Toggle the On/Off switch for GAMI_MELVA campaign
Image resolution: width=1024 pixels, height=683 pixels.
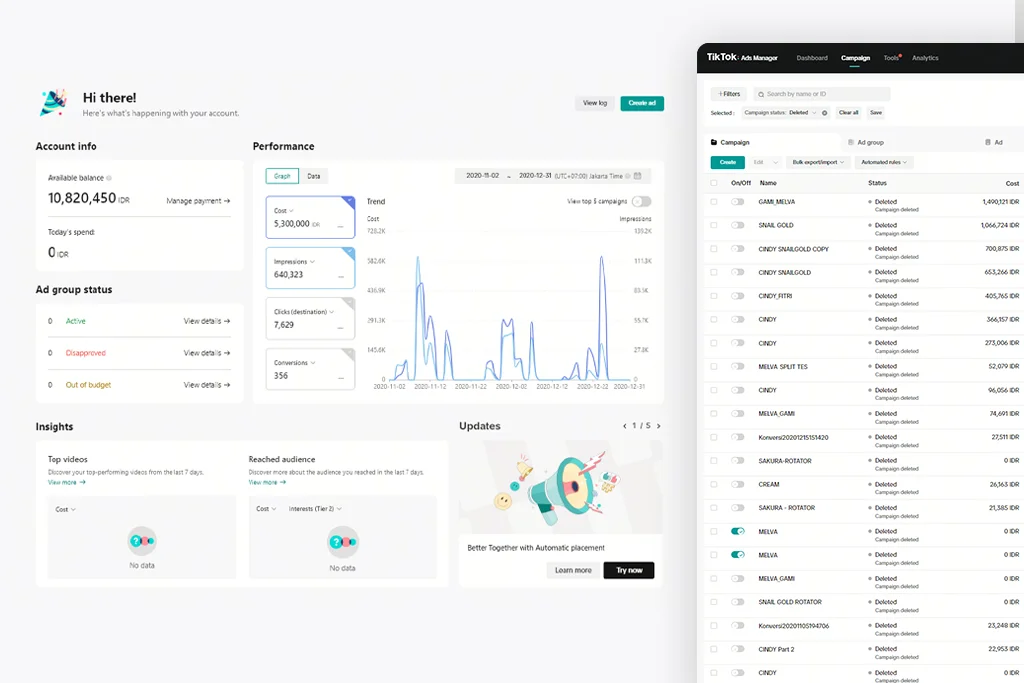738,202
